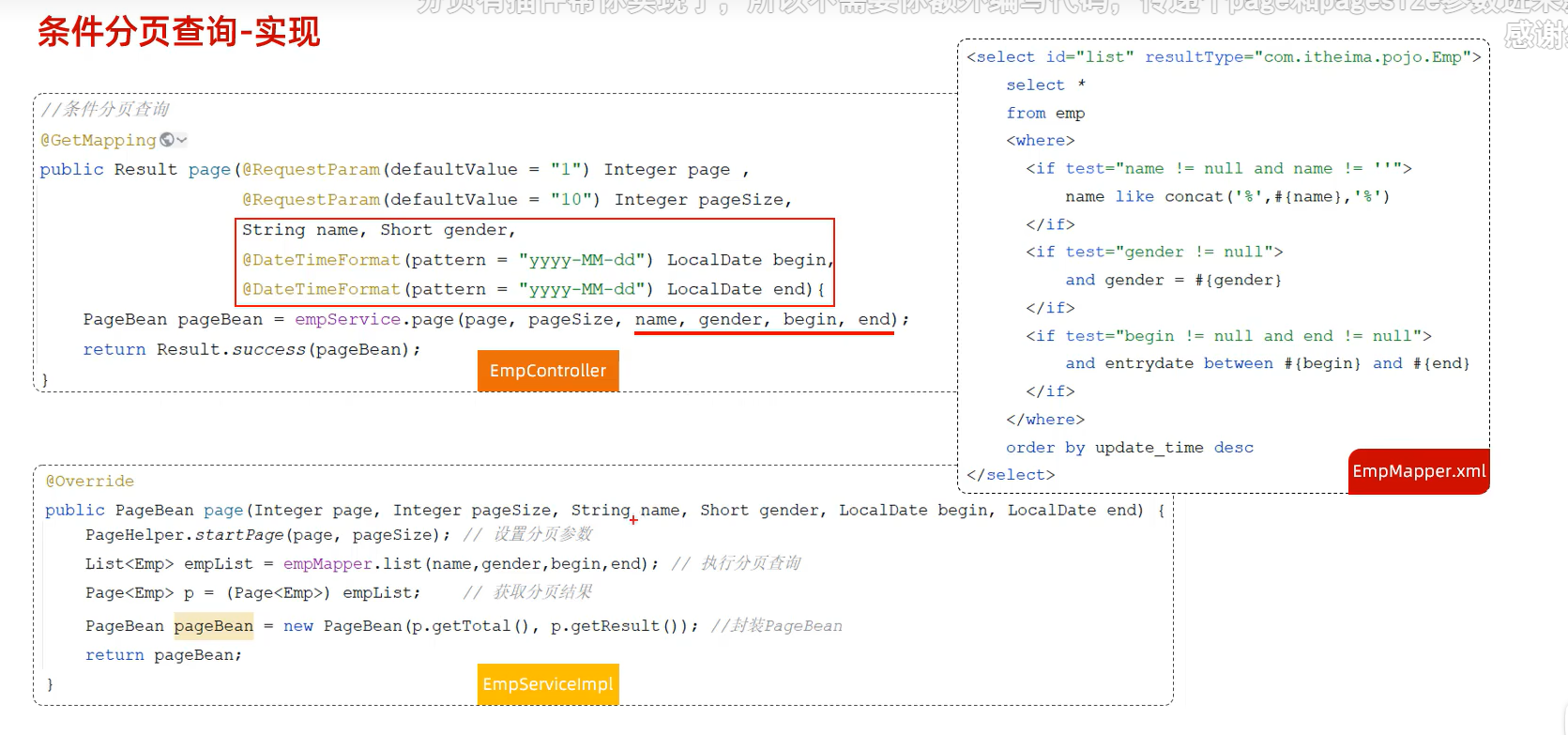This screenshot has width=1568, height=735.
Task: Click the comment '//封装PageBean'
Action: 777,626
